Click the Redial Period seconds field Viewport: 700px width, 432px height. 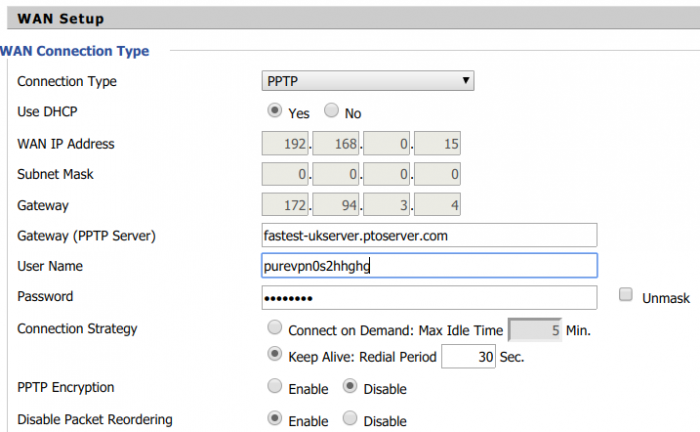coord(468,357)
